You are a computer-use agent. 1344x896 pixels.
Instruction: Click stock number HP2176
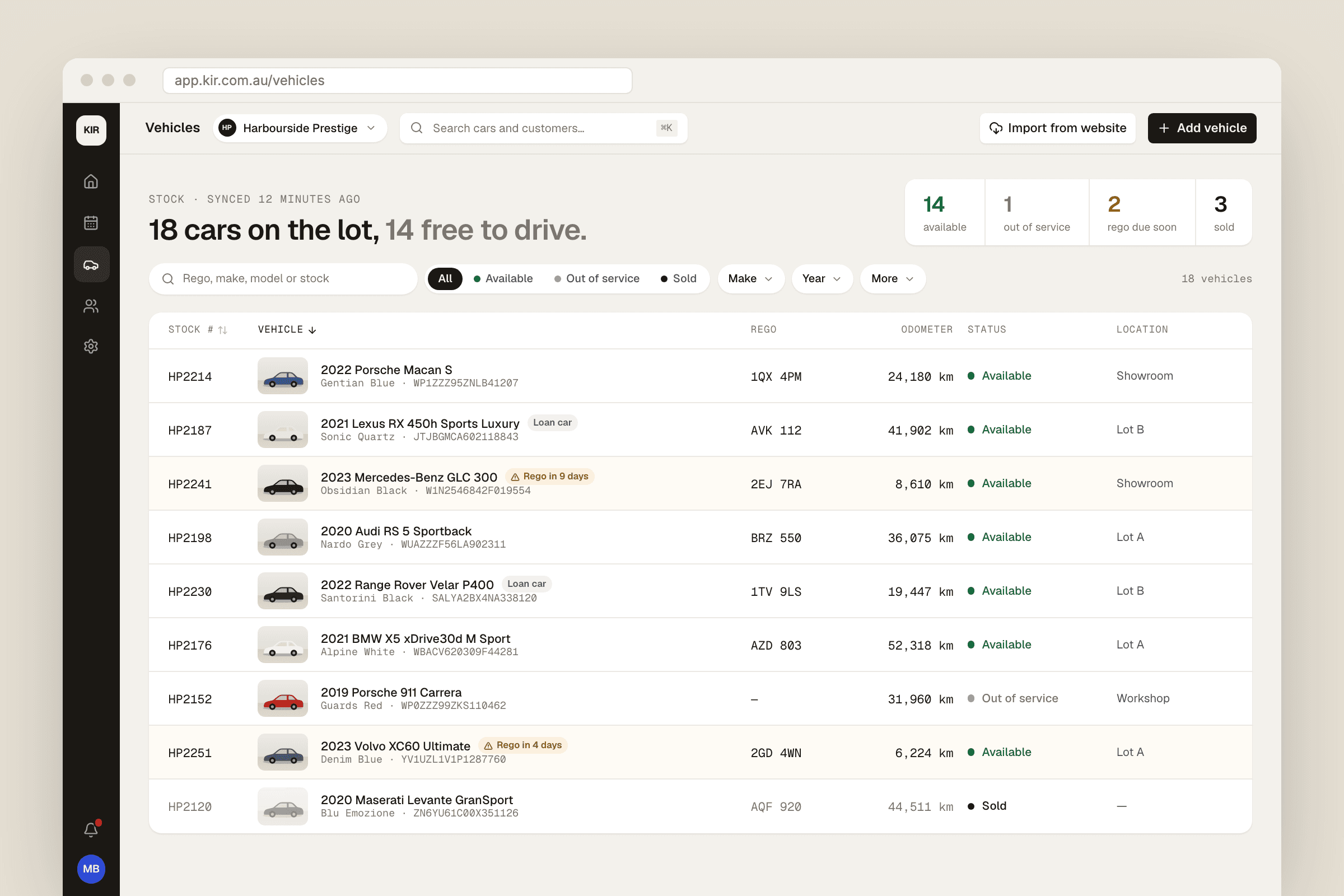[x=190, y=646]
